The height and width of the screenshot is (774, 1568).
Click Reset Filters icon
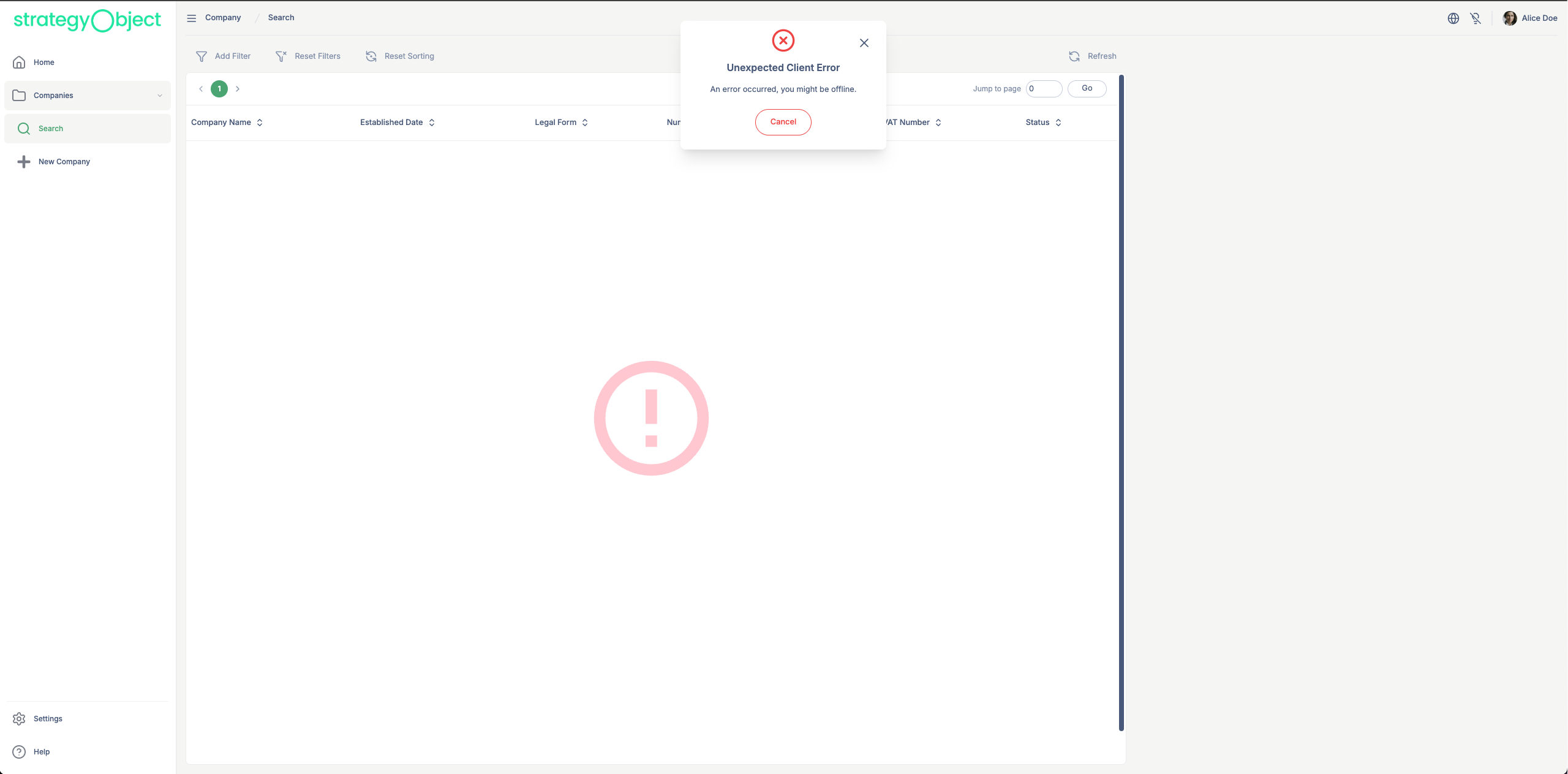coord(281,56)
